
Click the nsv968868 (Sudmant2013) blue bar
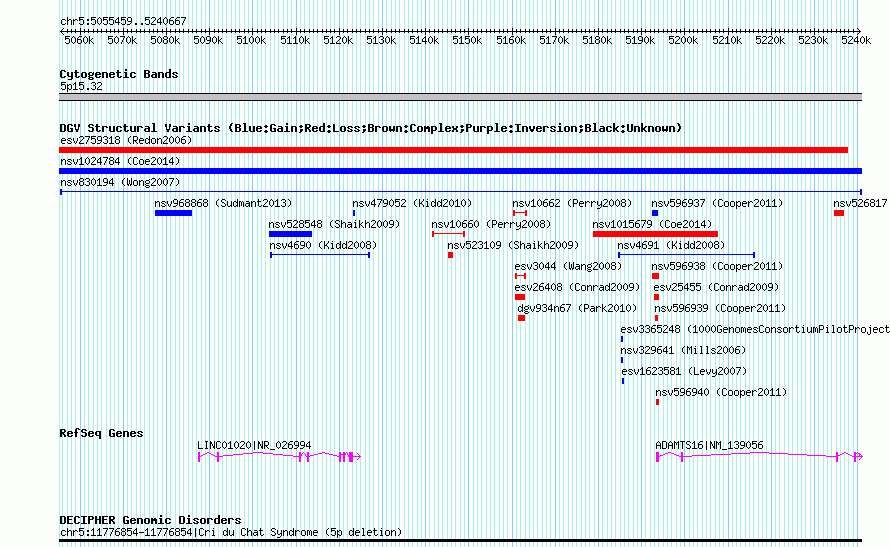(x=173, y=213)
